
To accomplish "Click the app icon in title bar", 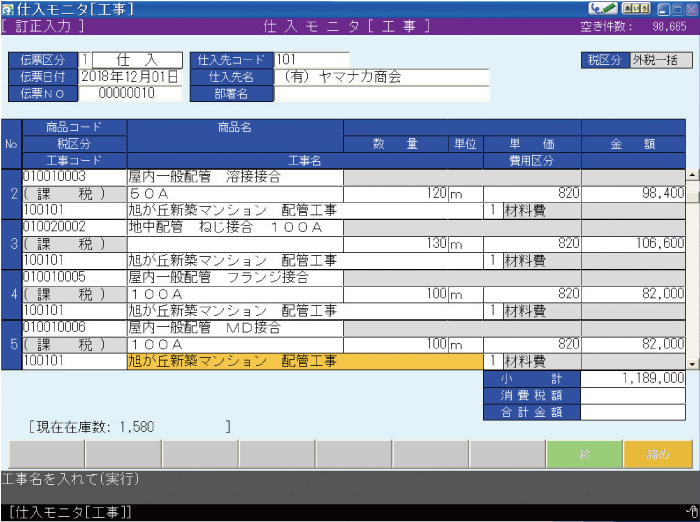I will point(8,8).
